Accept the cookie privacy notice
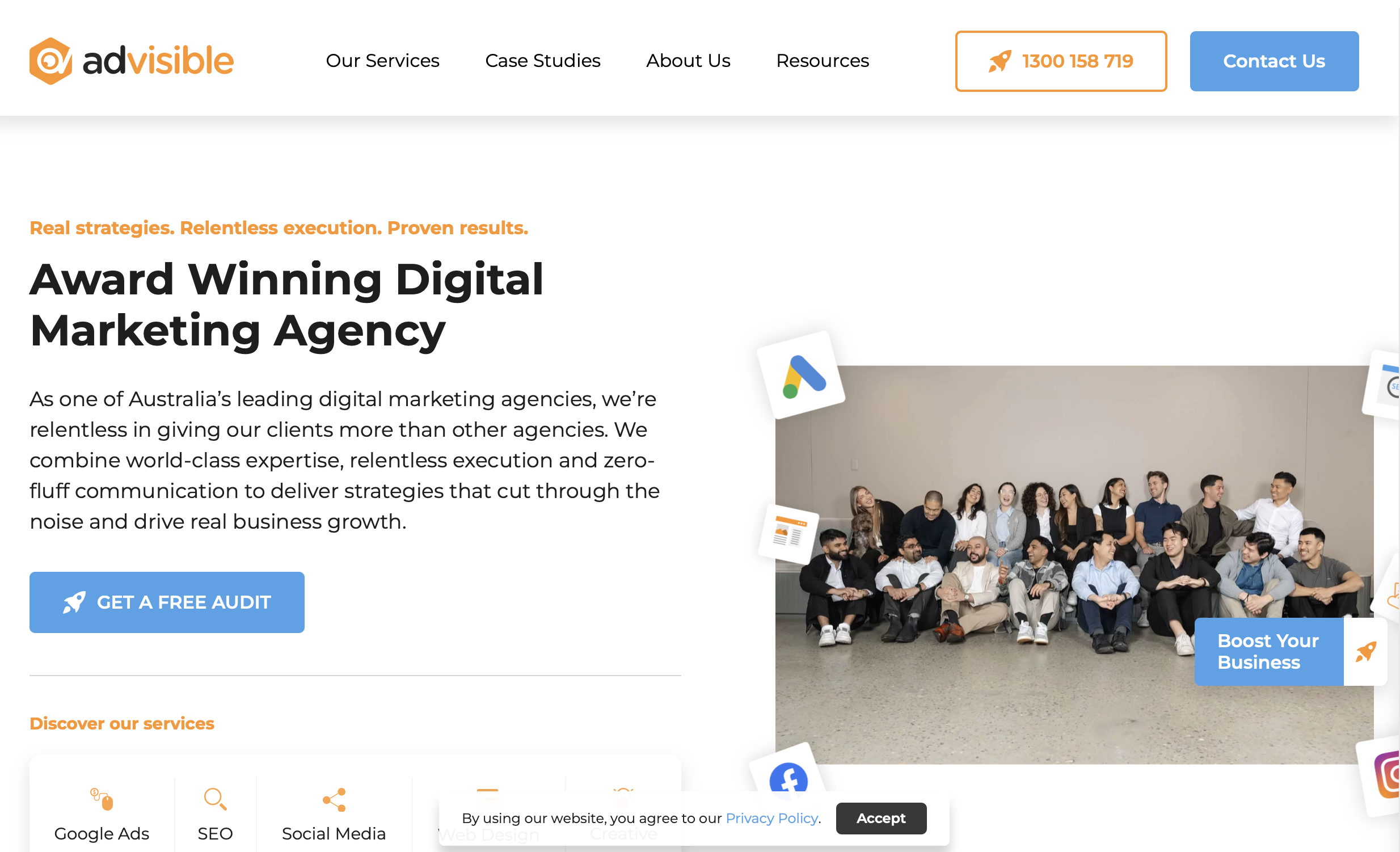Viewport: 1400px width, 852px height. coord(881,818)
